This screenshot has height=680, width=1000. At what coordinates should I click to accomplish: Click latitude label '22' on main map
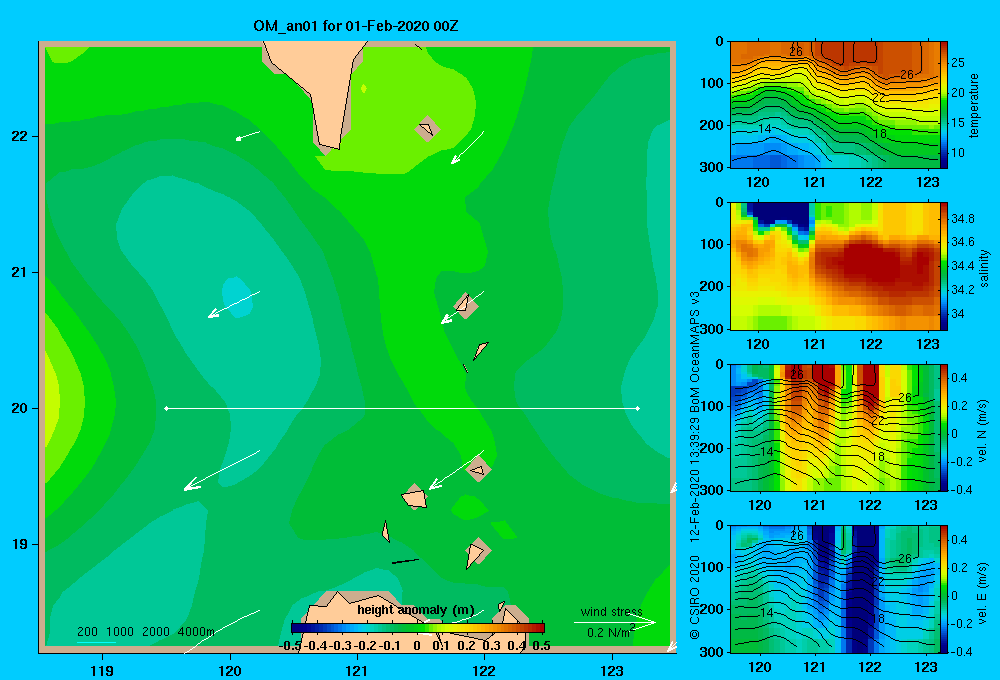[20, 136]
